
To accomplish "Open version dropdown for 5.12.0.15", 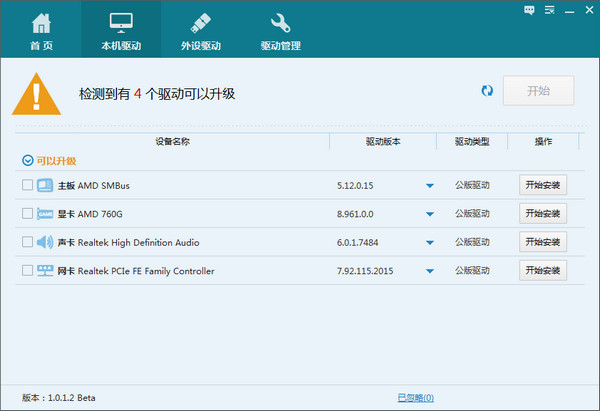I will tap(430, 186).
